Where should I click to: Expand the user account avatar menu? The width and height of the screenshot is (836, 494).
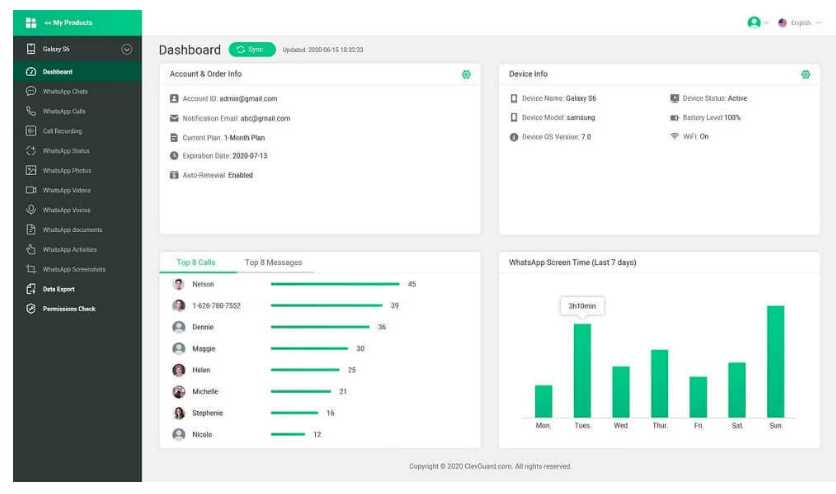coord(756,22)
